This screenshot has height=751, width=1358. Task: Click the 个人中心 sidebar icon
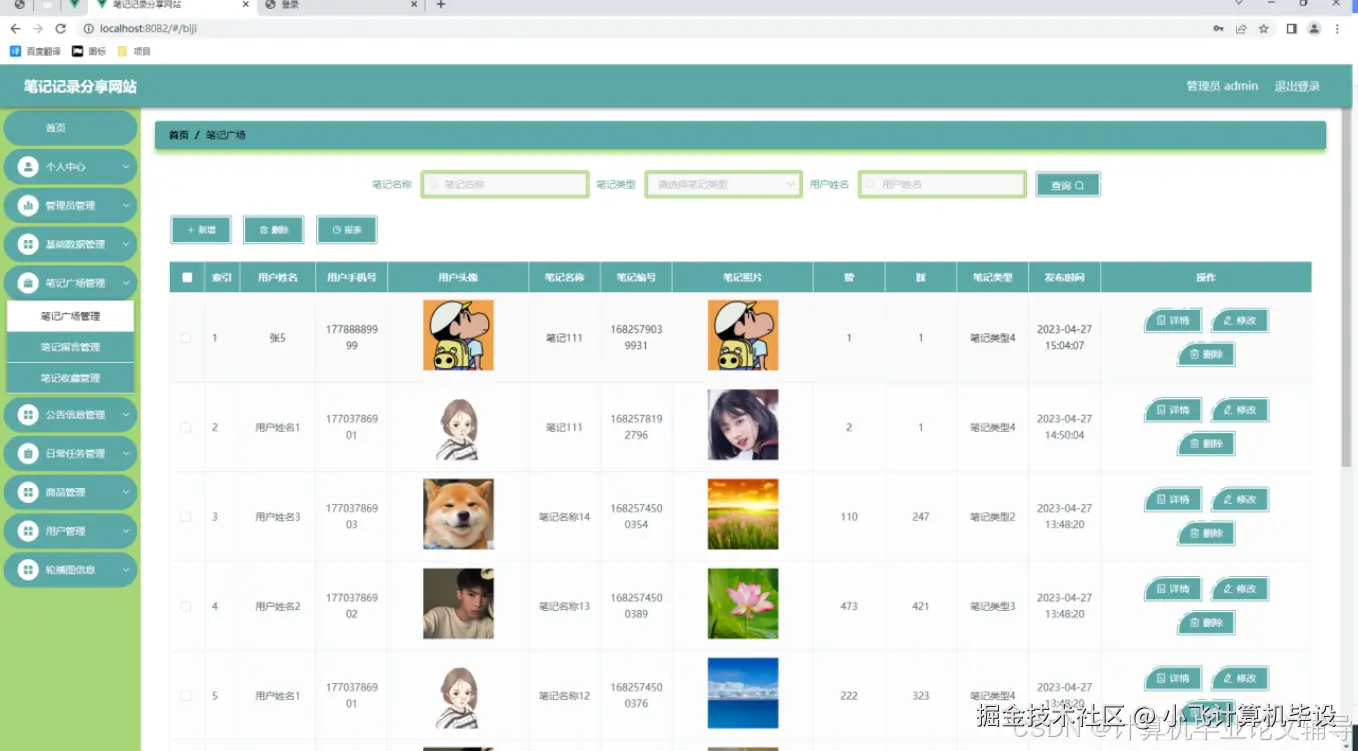click(28, 167)
